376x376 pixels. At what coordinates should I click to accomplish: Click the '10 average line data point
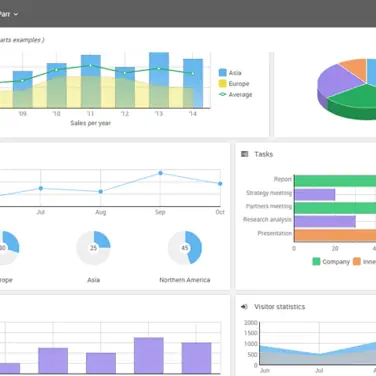click(x=56, y=70)
